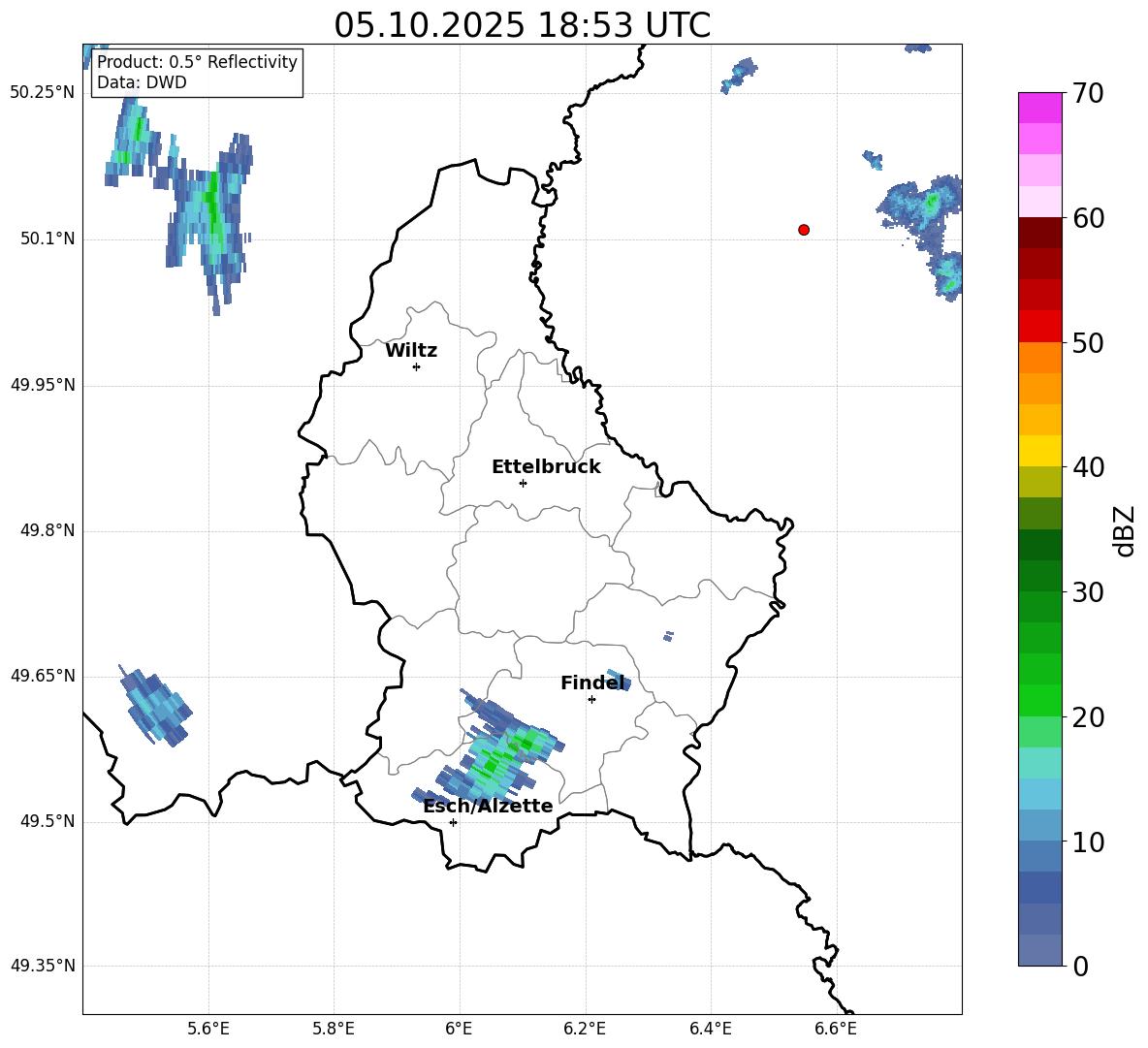The height and width of the screenshot is (1048, 1148).
Task: Click the 70 label on colorbar
Action: click(1088, 93)
